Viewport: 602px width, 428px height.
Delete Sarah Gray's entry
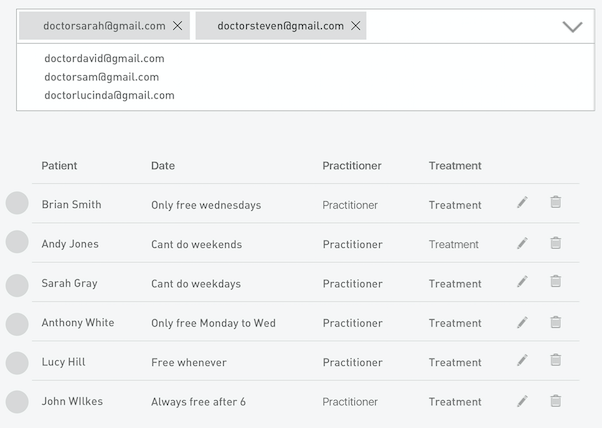click(556, 281)
